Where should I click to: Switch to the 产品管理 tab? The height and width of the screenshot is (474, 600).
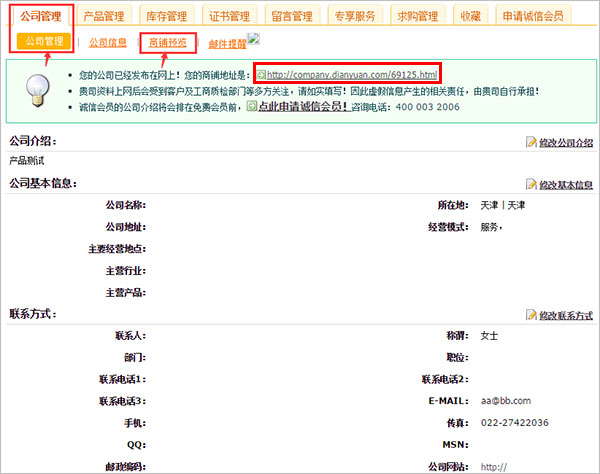point(104,16)
